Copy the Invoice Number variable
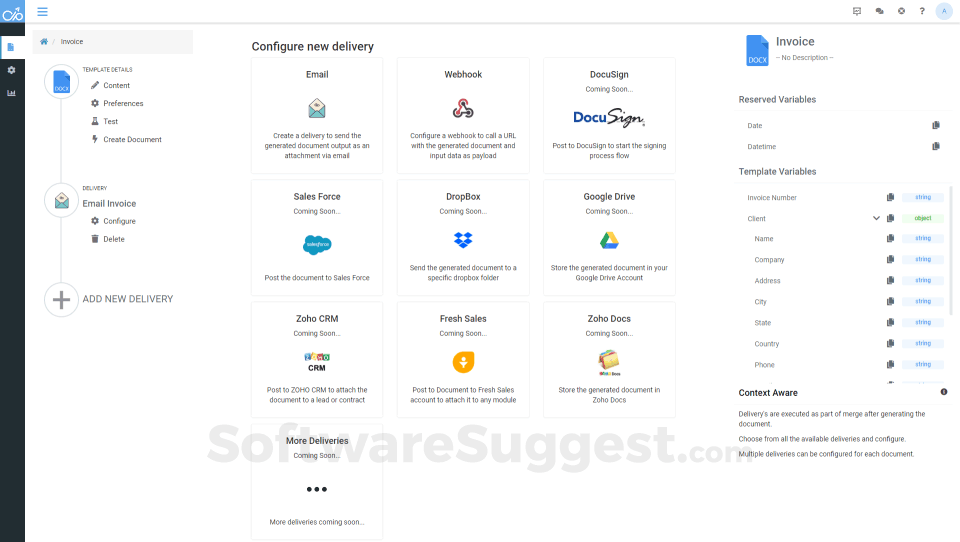The width and height of the screenshot is (960, 542). 890,198
